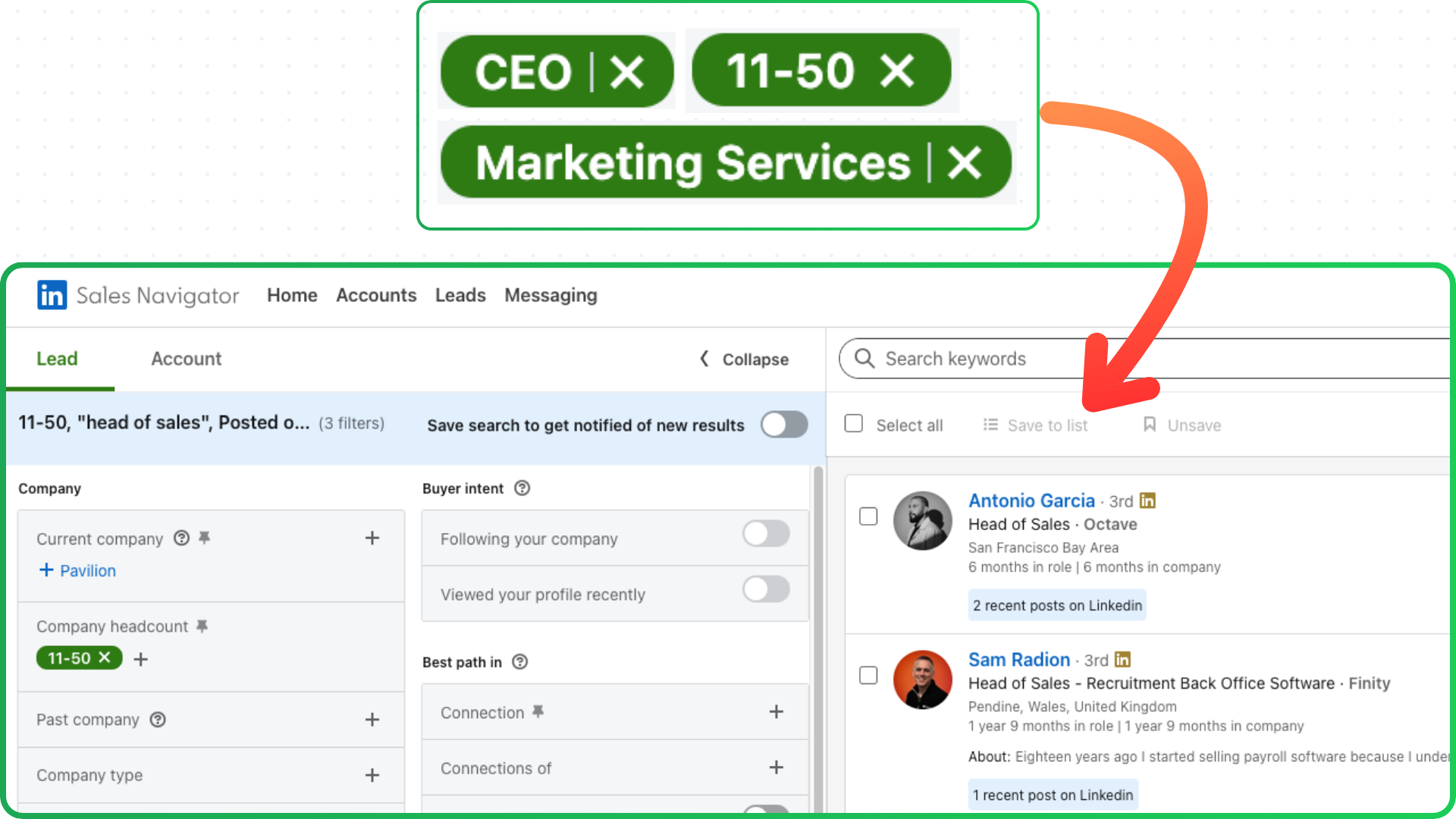Open Antonio Garcia's profile
Viewport: 1456px width, 819px height.
[x=1031, y=500]
